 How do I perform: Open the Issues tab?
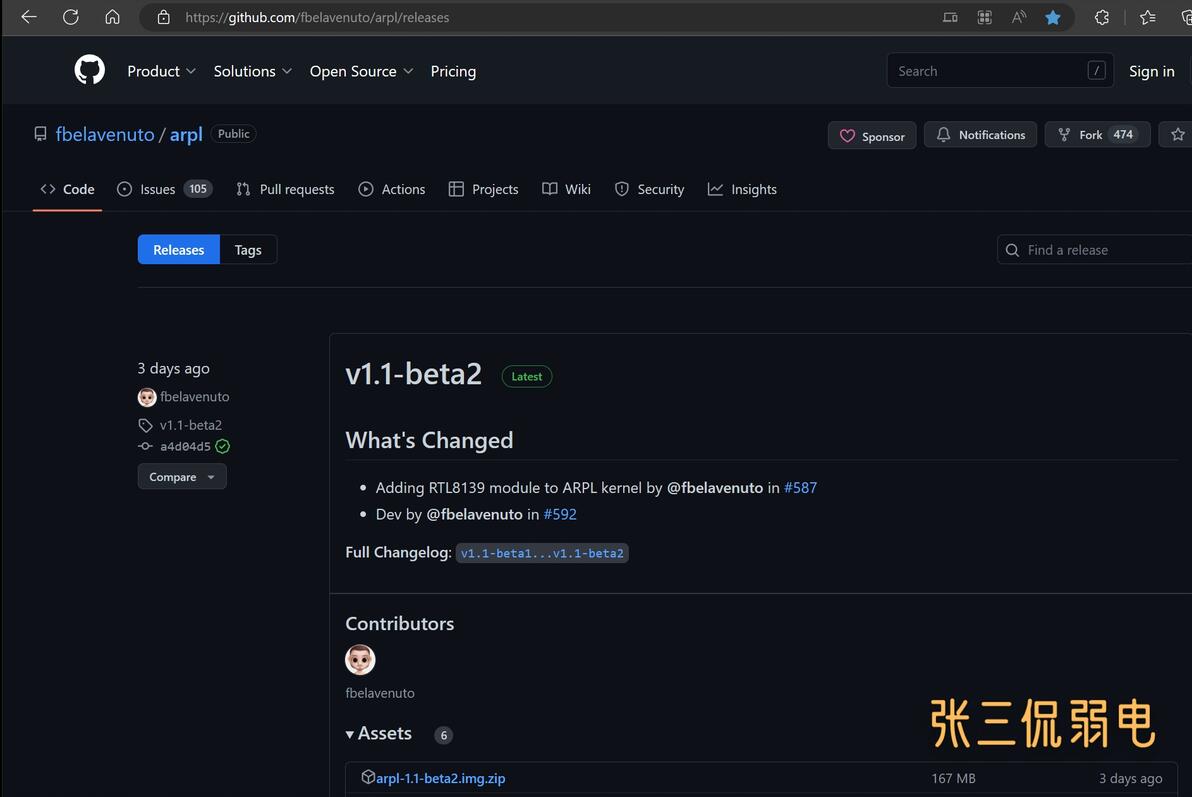coord(164,189)
